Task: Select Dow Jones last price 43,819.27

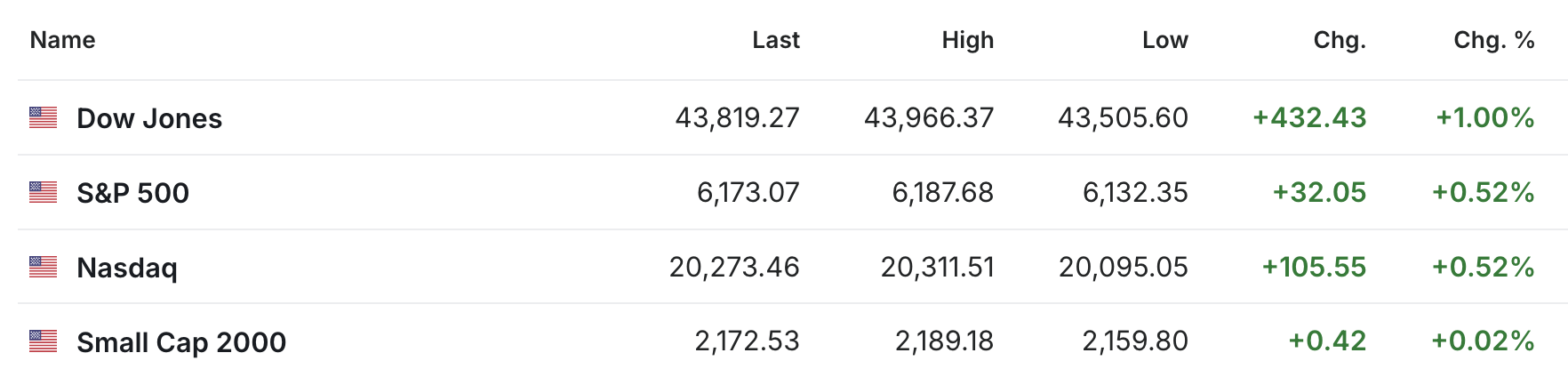Action: tap(737, 117)
